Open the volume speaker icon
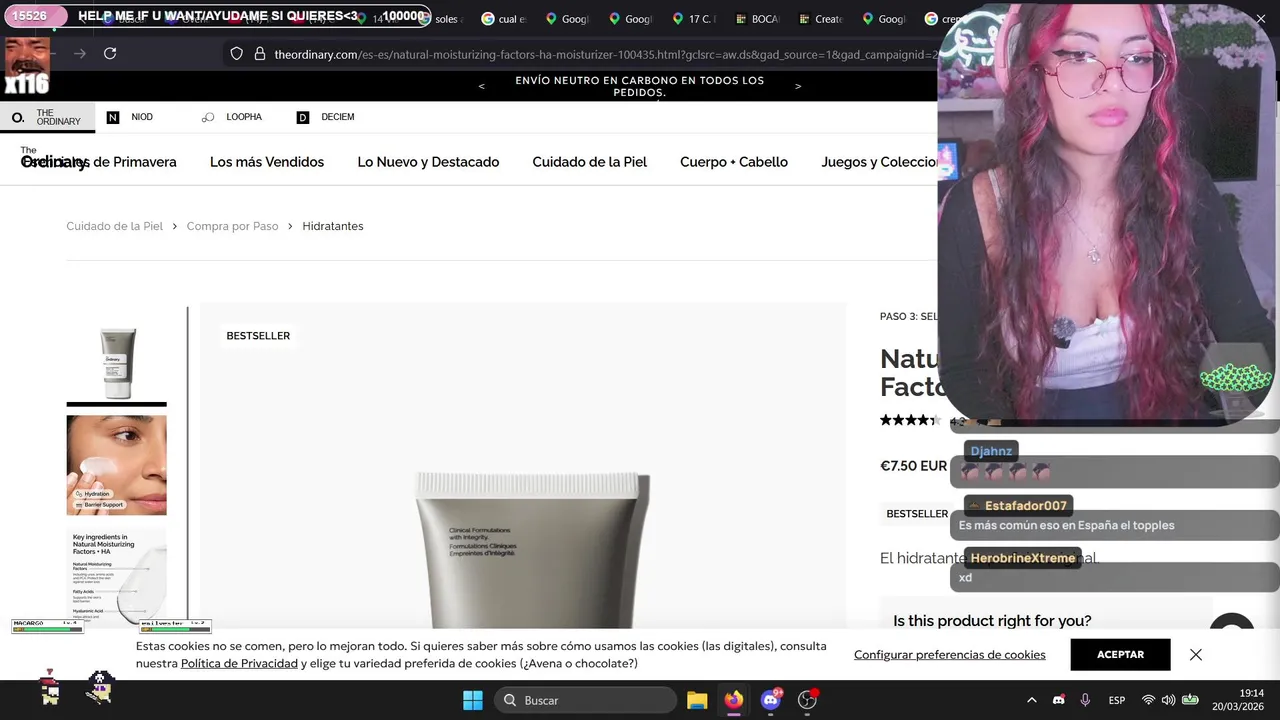Image resolution: width=1280 pixels, height=720 pixels. coord(1168,700)
